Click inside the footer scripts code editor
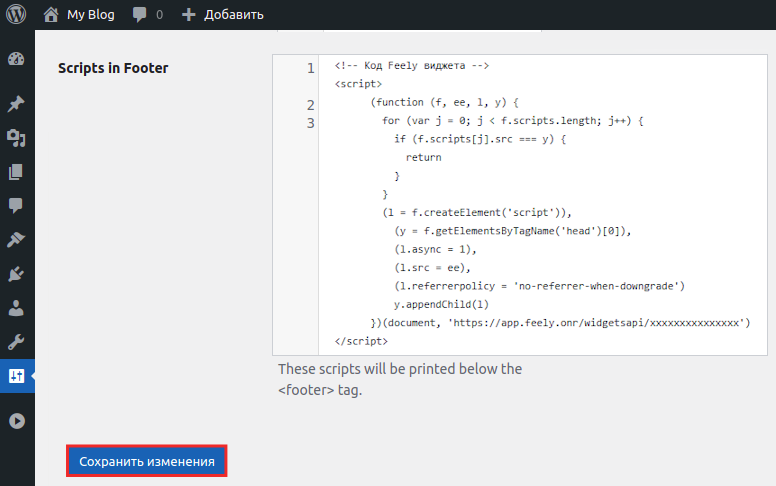Screen dimensions: 776x486 (520, 205)
